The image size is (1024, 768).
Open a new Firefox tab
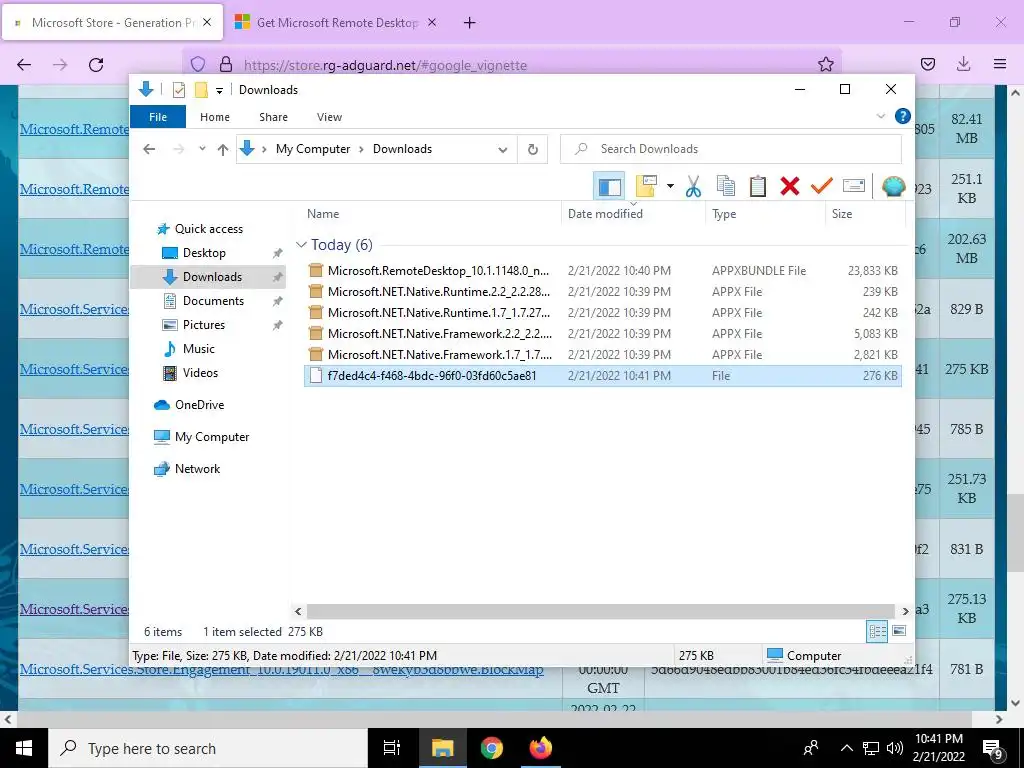pos(469,23)
